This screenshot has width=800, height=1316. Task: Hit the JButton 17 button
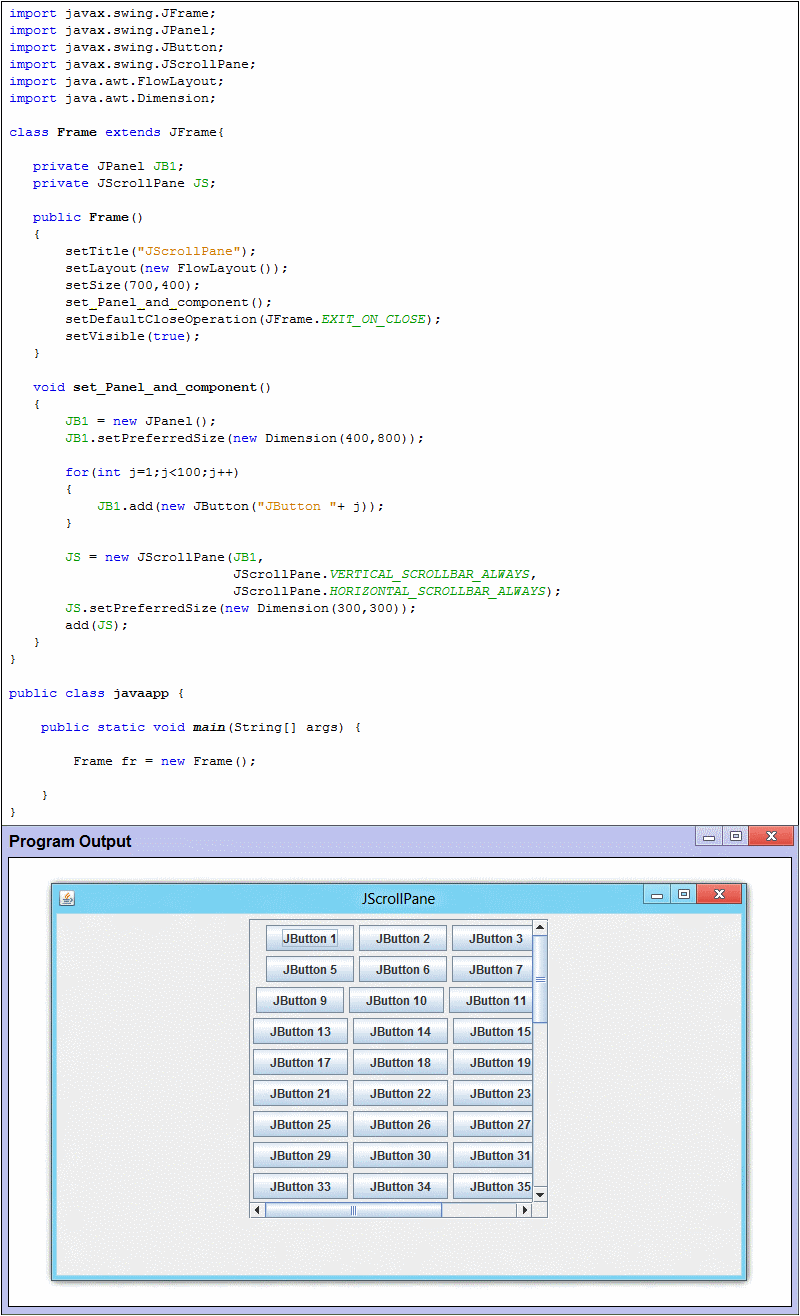tap(300, 1063)
